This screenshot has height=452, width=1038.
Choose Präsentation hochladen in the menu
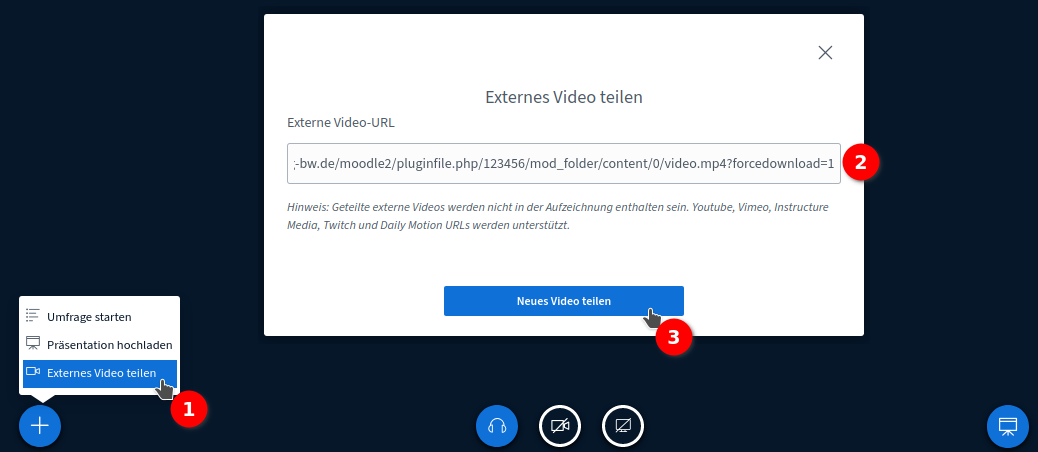(x=109, y=344)
